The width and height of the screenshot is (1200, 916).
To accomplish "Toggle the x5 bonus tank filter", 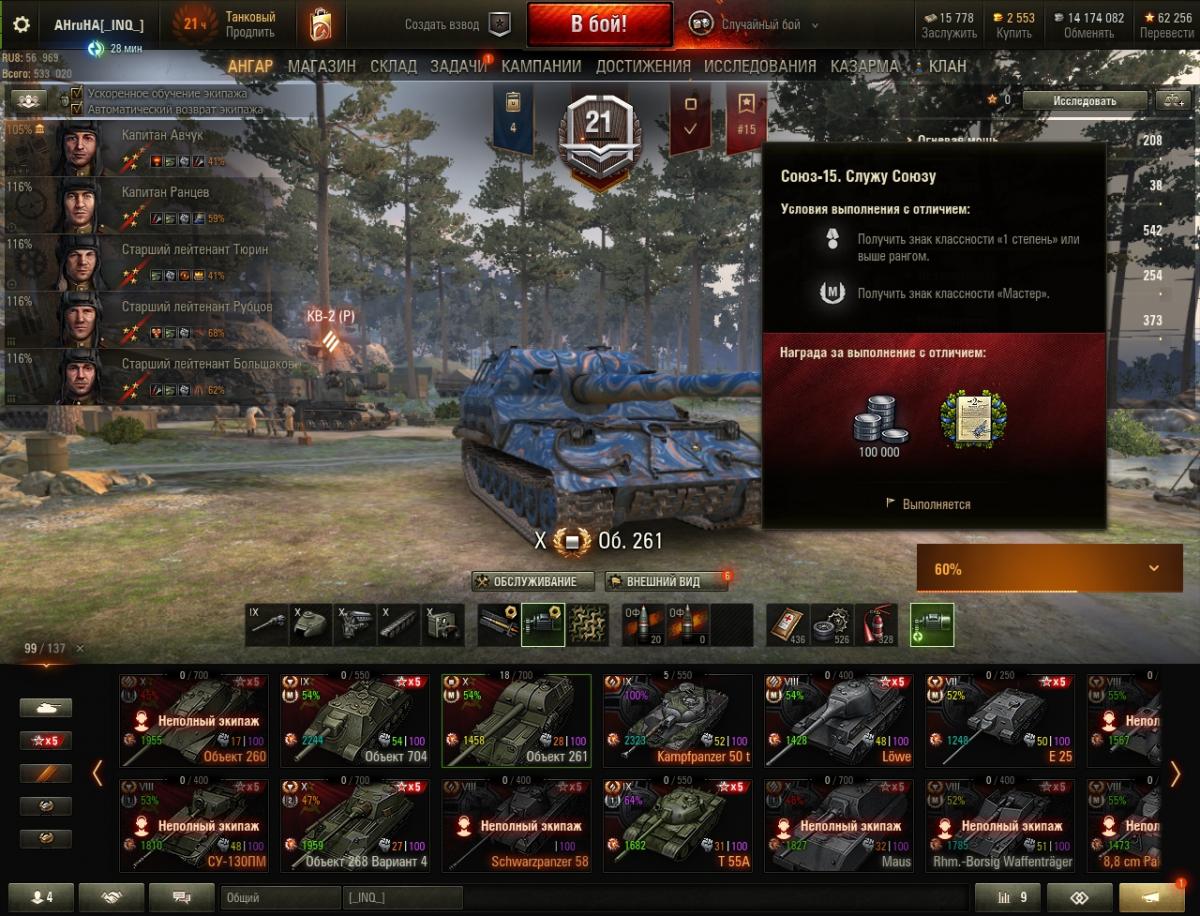I will 46,741.
